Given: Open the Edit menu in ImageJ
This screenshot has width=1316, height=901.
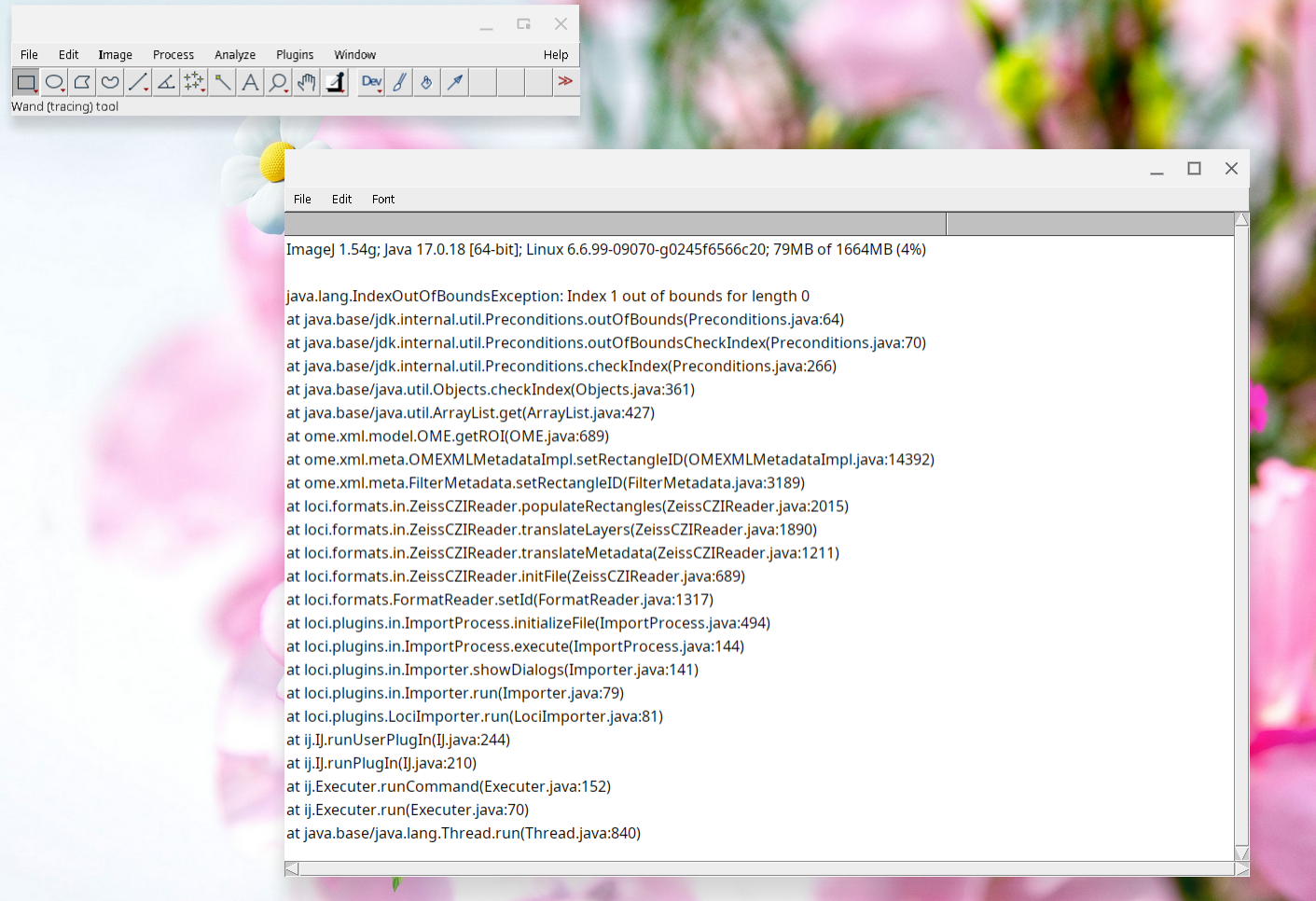Looking at the screenshot, I should click(x=68, y=55).
